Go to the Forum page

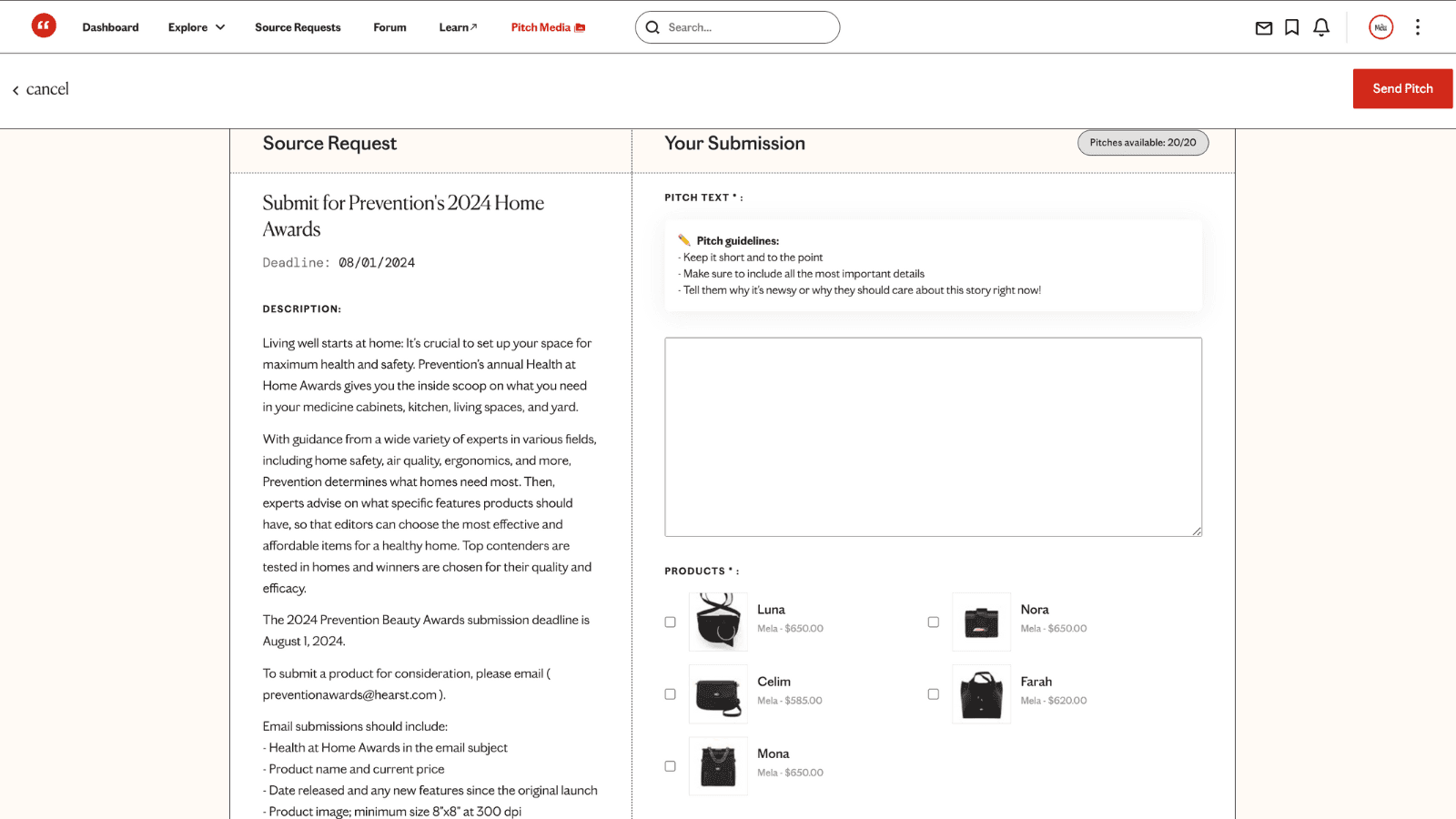tap(389, 27)
